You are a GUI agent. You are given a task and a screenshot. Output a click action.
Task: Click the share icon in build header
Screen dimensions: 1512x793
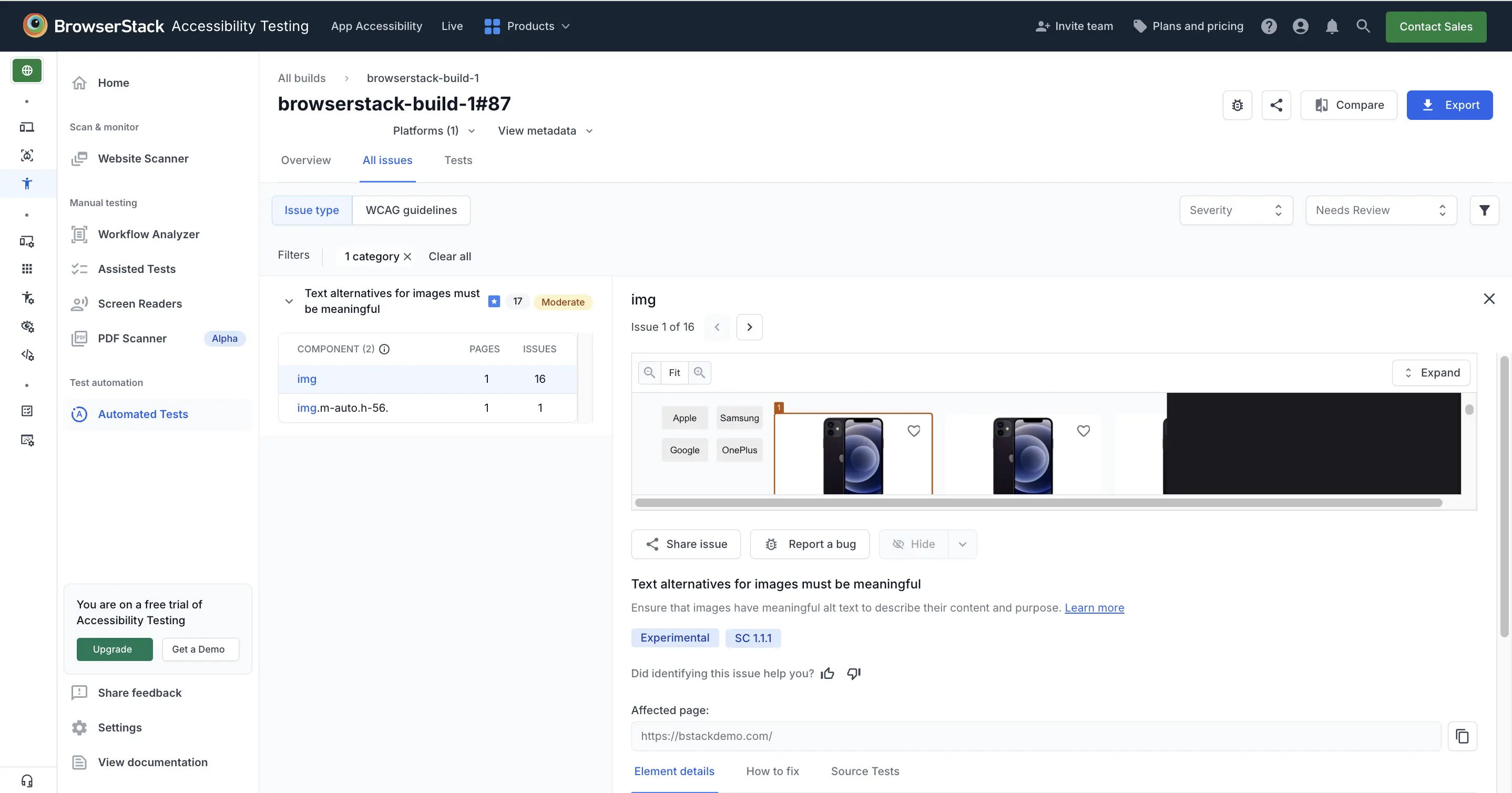point(1276,105)
